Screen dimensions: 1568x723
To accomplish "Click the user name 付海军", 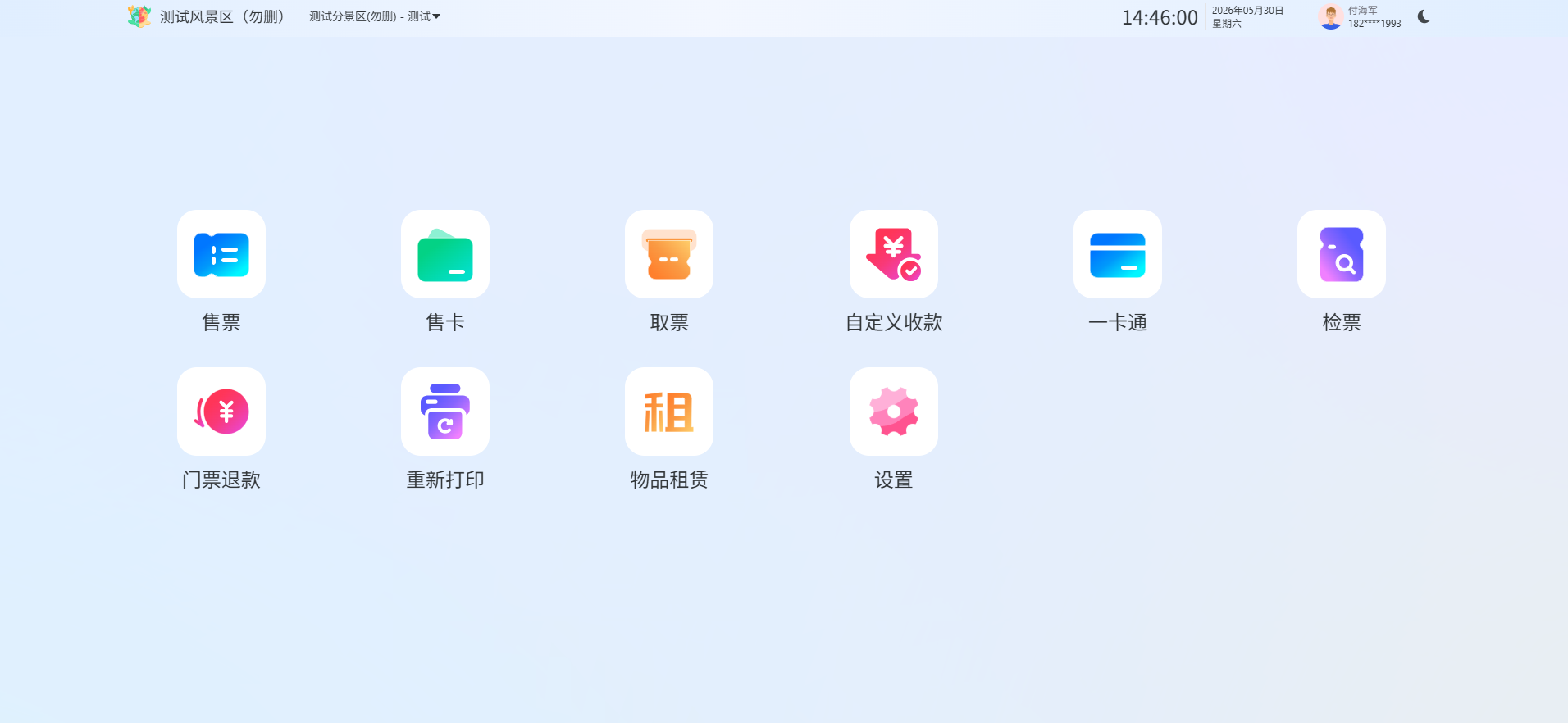I will (1363, 11).
